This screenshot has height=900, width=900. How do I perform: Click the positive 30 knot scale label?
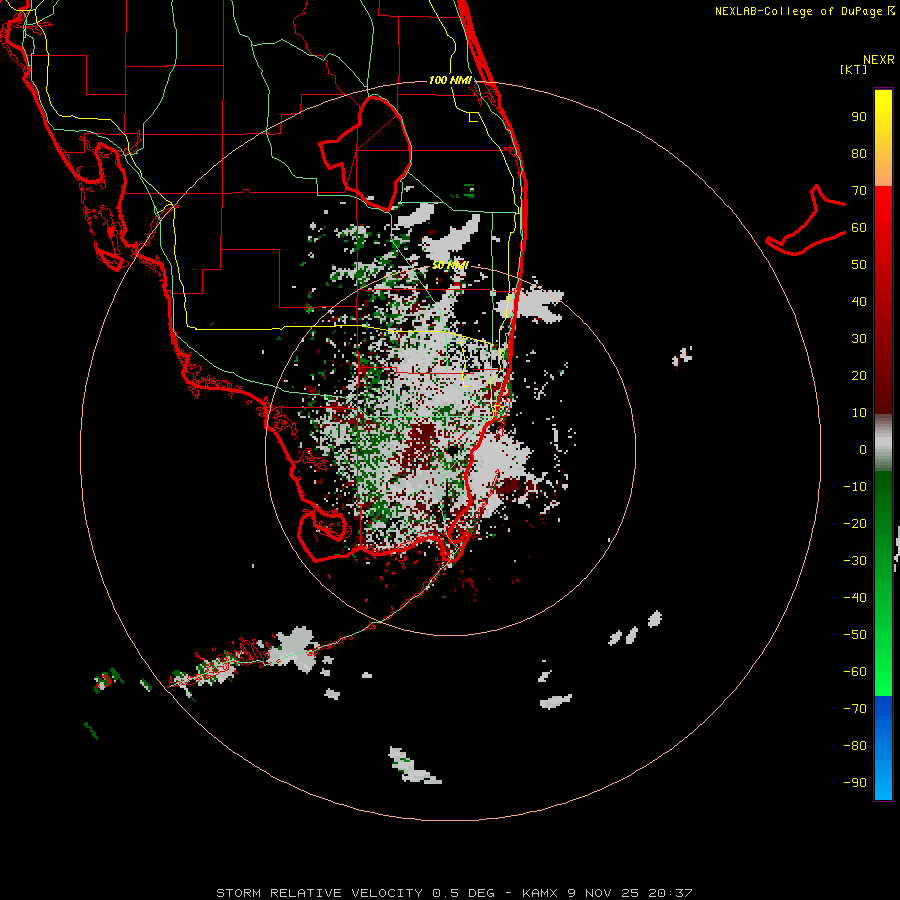pos(859,339)
